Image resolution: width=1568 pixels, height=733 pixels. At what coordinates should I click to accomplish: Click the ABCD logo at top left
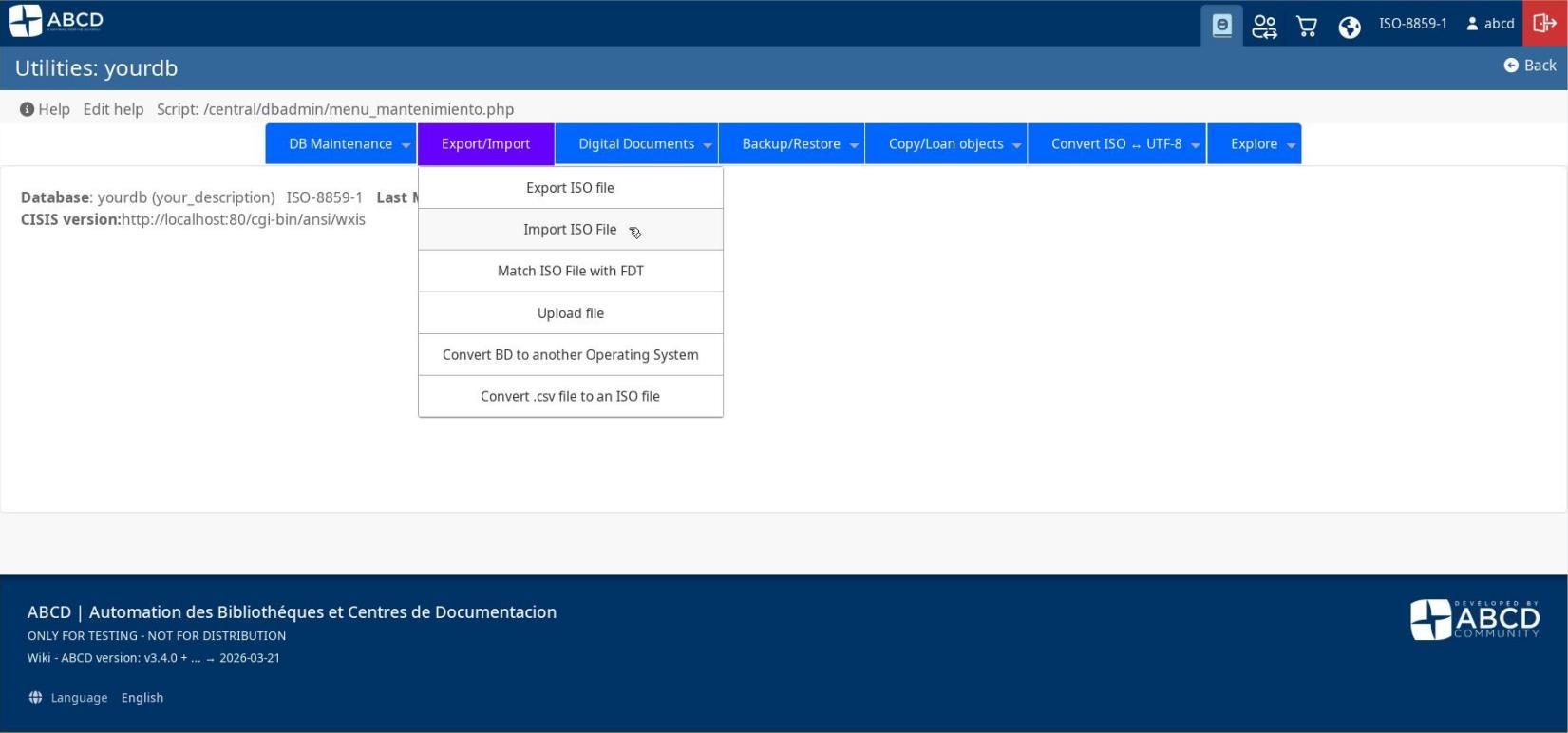(x=57, y=21)
